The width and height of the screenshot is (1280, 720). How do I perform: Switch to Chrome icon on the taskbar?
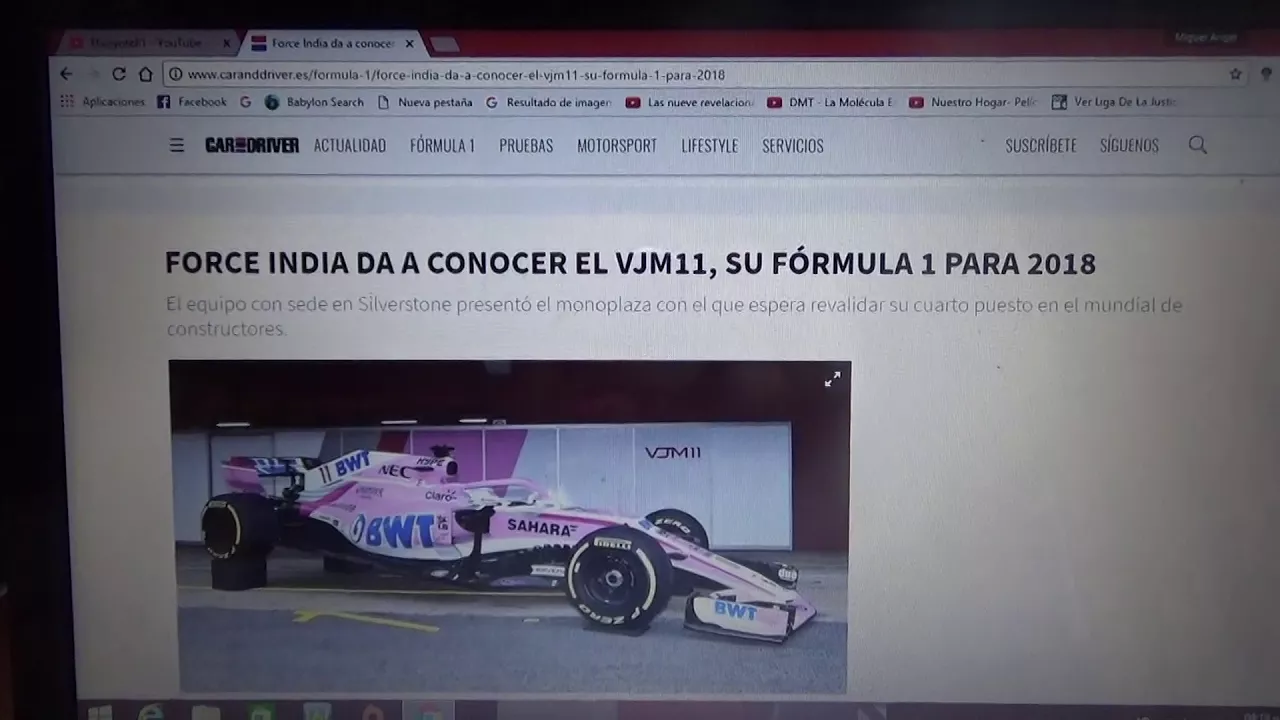pyautogui.click(x=429, y=712)
